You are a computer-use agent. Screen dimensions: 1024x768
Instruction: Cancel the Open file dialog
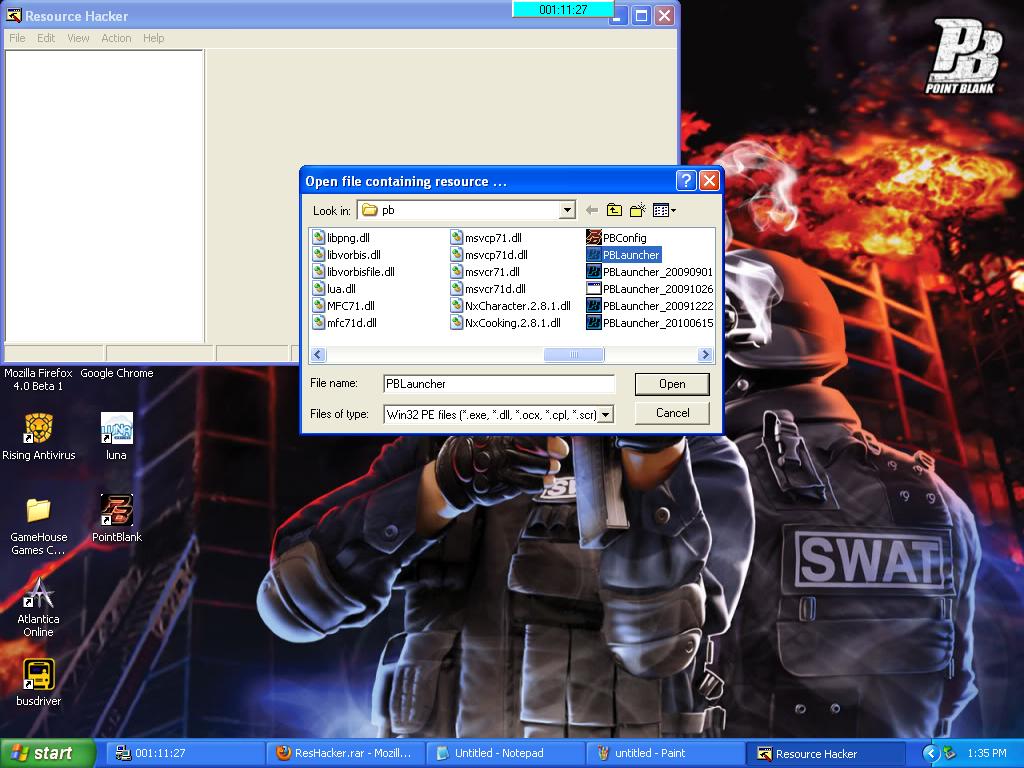(671, 412)
